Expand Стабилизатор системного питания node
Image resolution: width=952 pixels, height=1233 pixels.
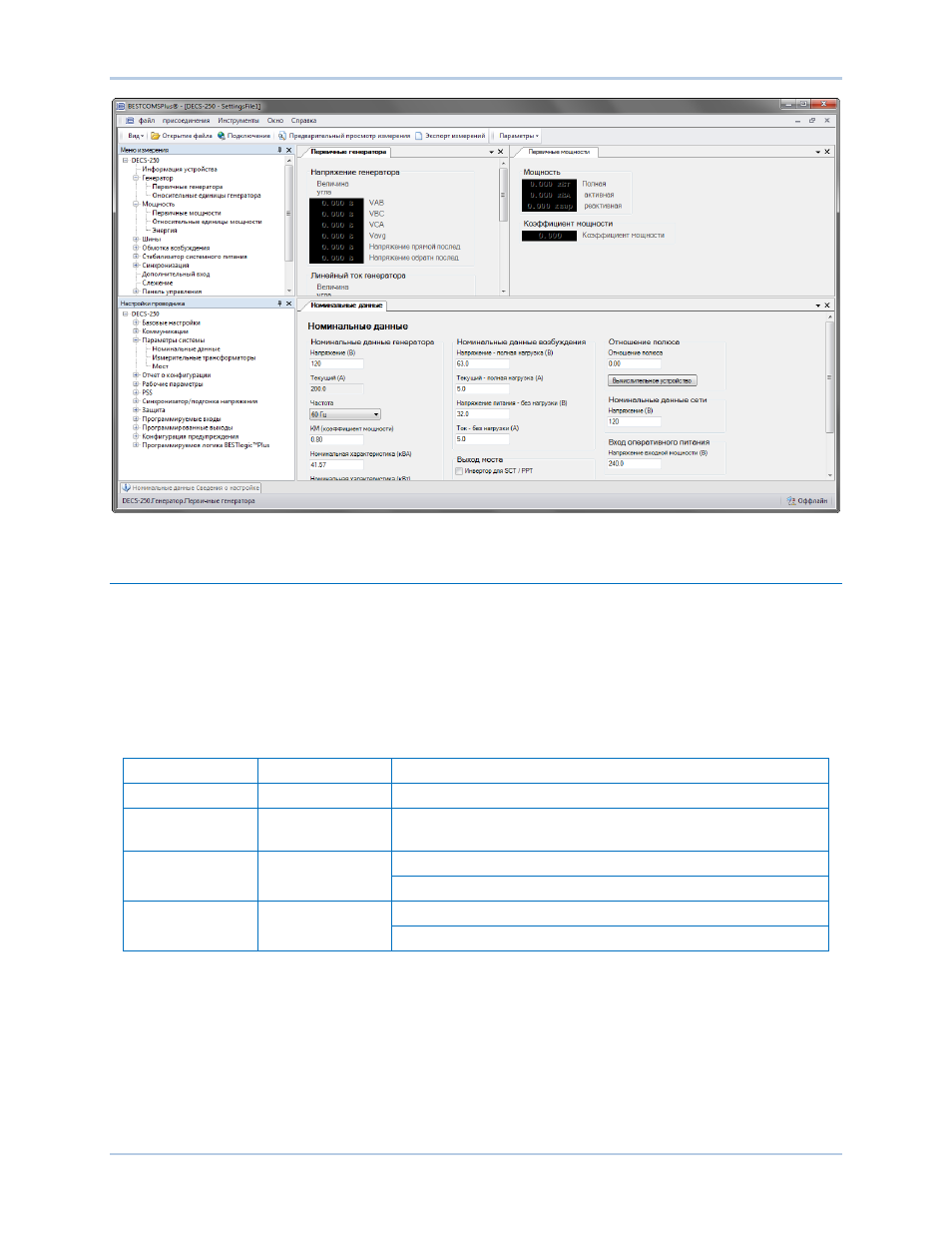(136, 257)
